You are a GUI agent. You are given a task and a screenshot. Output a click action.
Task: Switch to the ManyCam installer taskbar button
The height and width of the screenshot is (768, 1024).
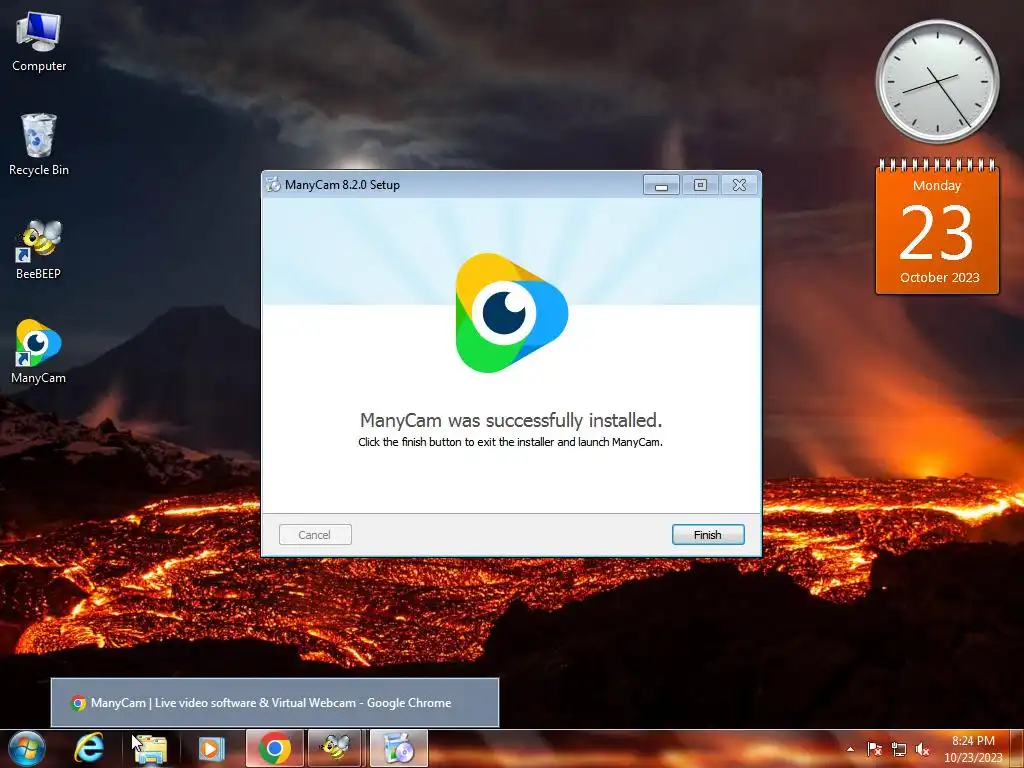click(399, 748)
